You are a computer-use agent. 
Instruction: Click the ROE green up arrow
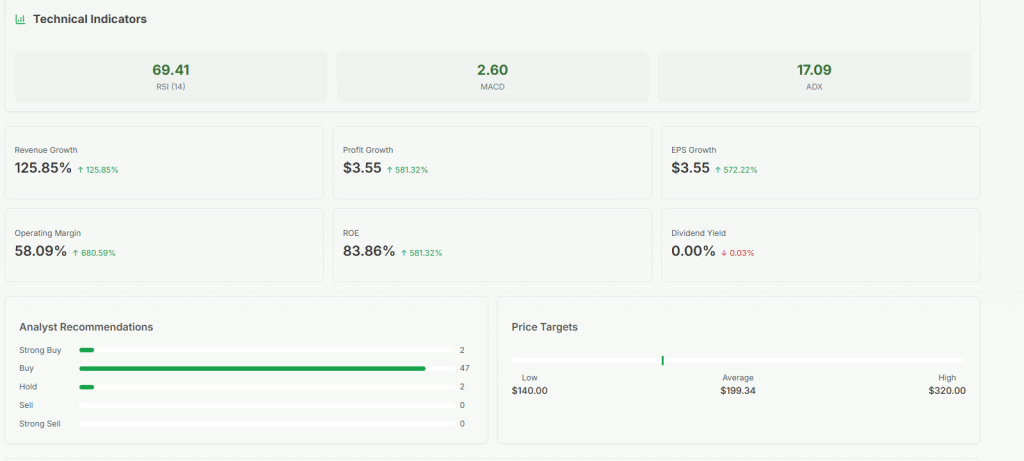point(405,253)
